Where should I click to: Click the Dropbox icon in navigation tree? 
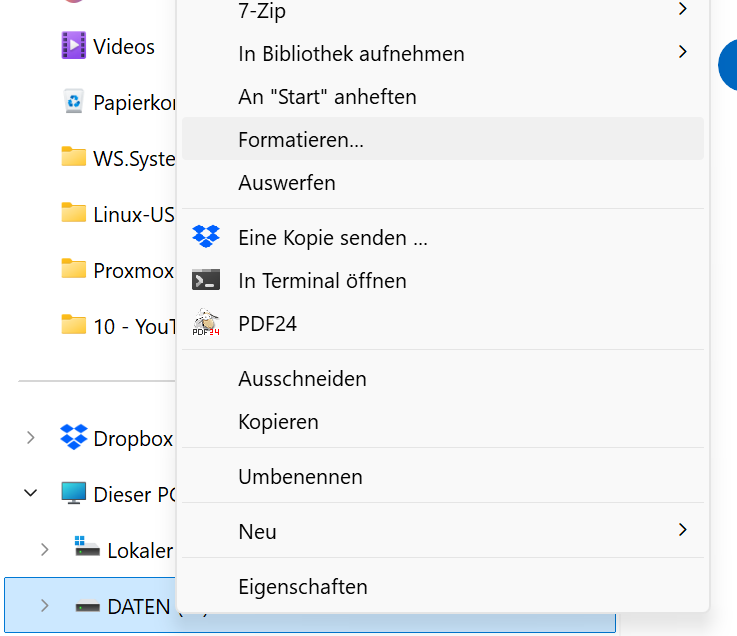73,438
